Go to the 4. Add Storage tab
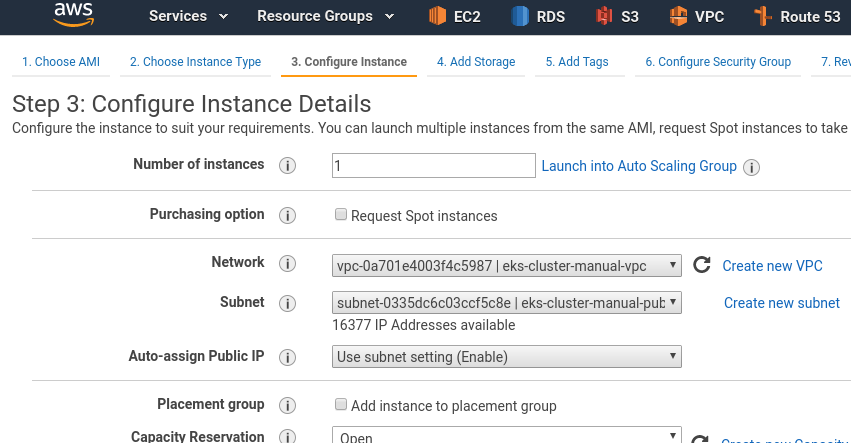 click(476, 62)
